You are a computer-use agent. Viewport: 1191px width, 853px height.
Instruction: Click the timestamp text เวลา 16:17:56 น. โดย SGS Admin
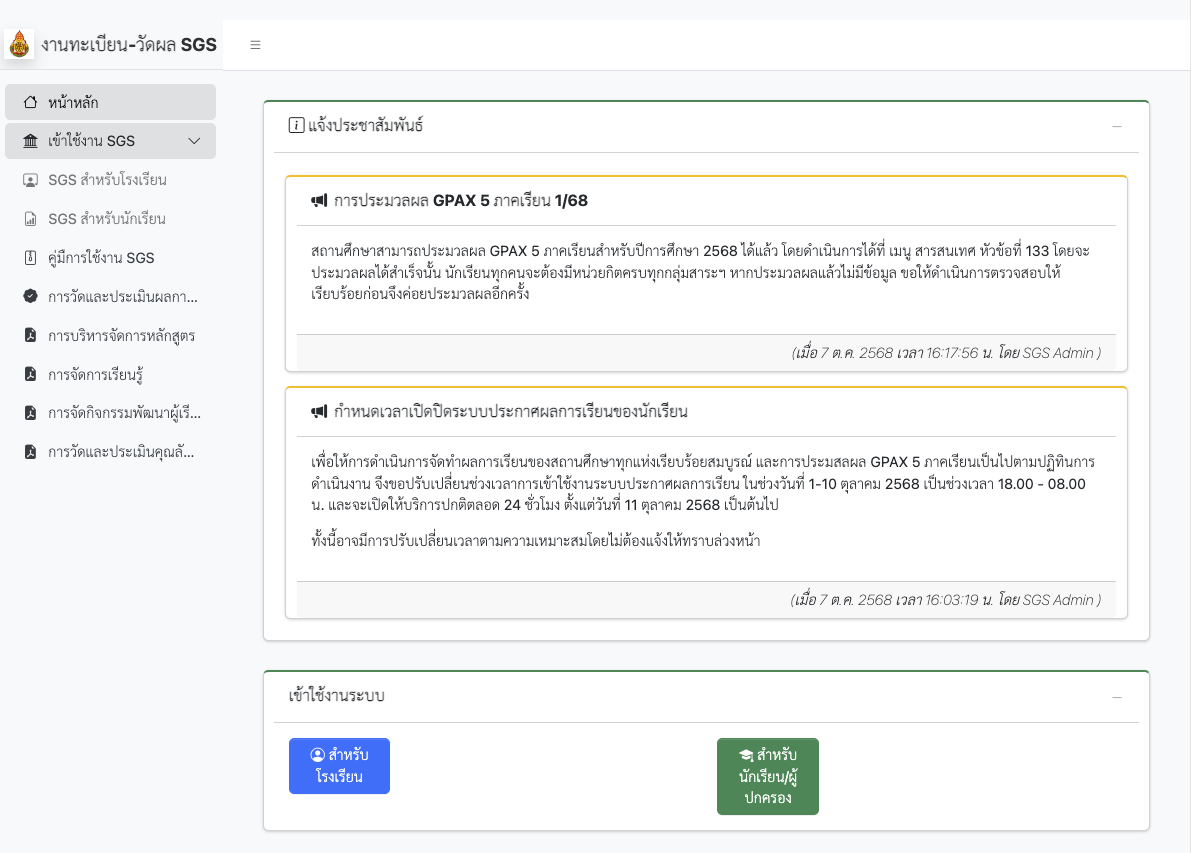pos(998,352)
